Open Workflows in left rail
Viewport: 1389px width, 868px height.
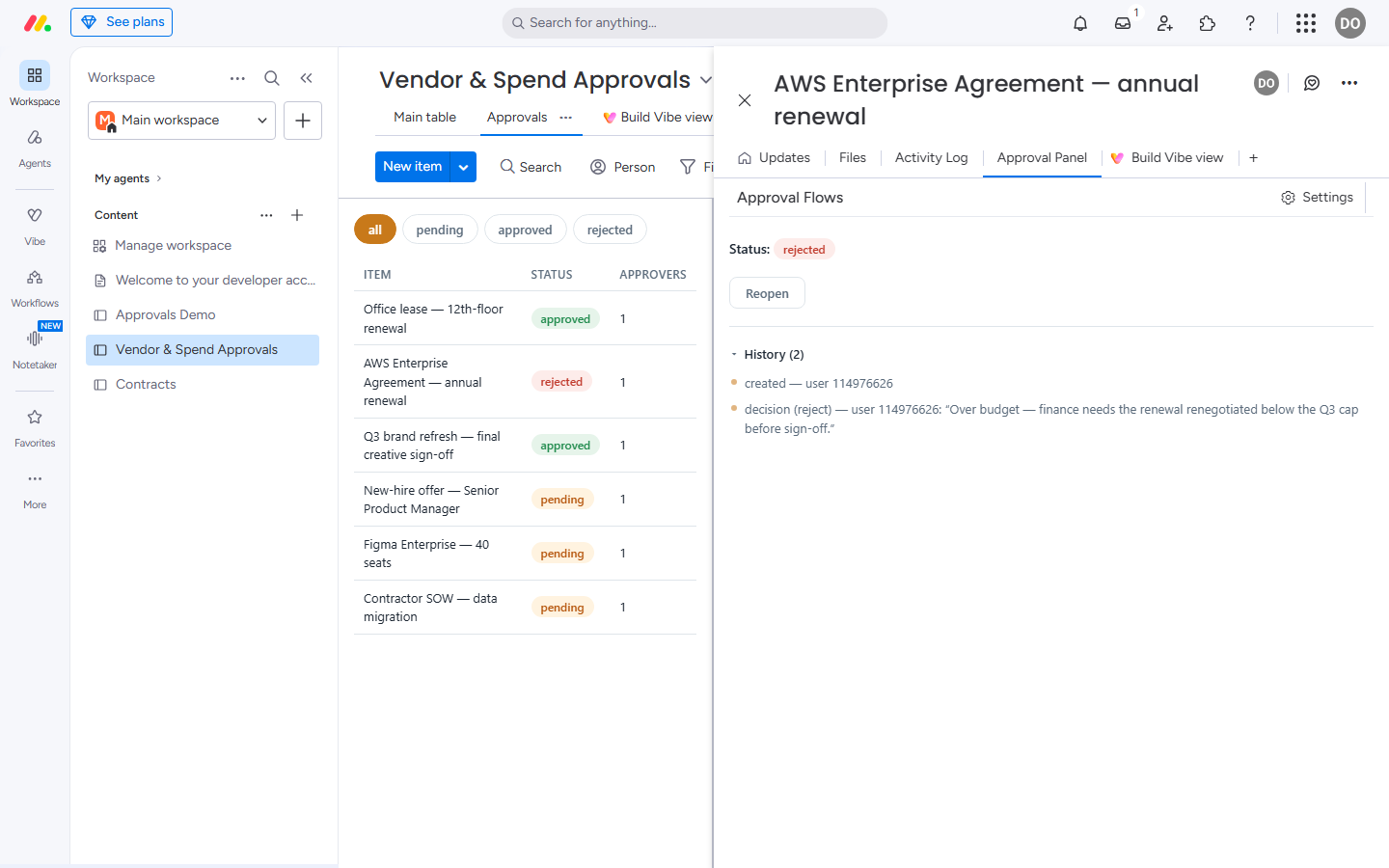[35, 288]
